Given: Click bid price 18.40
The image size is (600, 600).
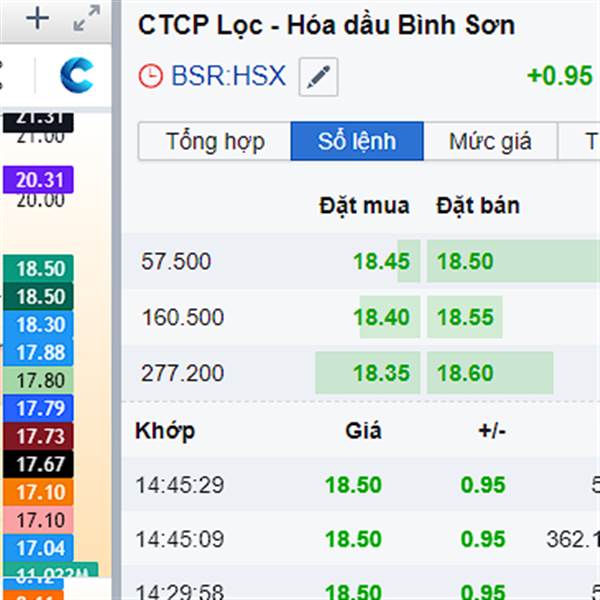Looking at the screenshot, I should point(382,317).
